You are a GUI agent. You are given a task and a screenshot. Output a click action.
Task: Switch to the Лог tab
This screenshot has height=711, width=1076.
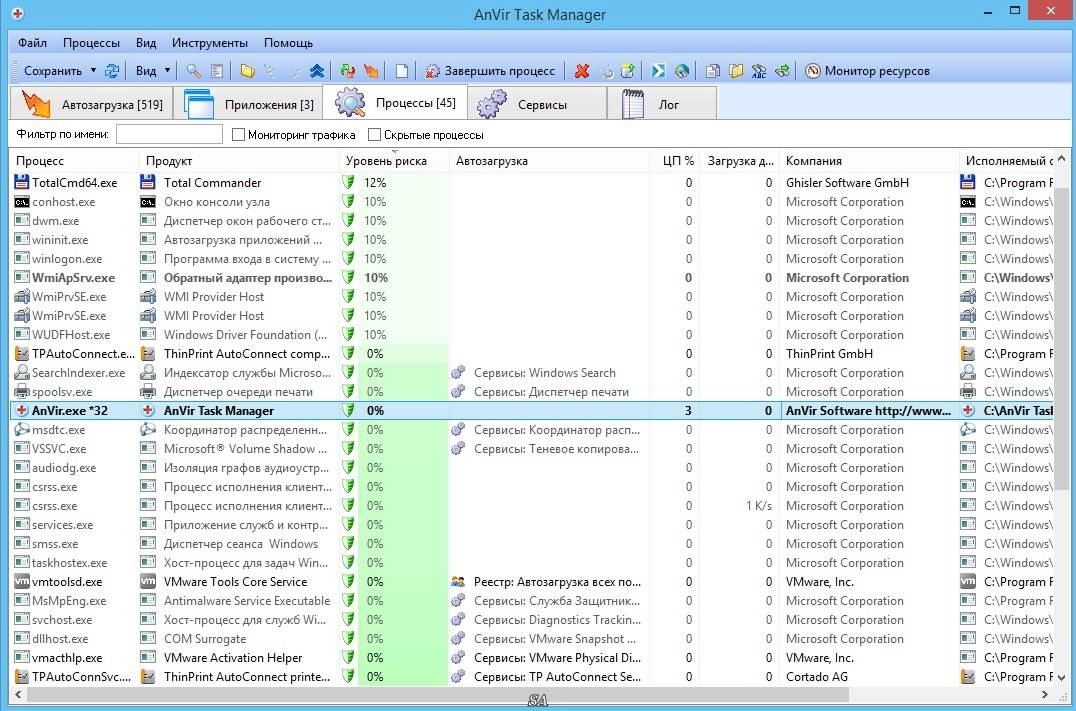coord(662,104)
